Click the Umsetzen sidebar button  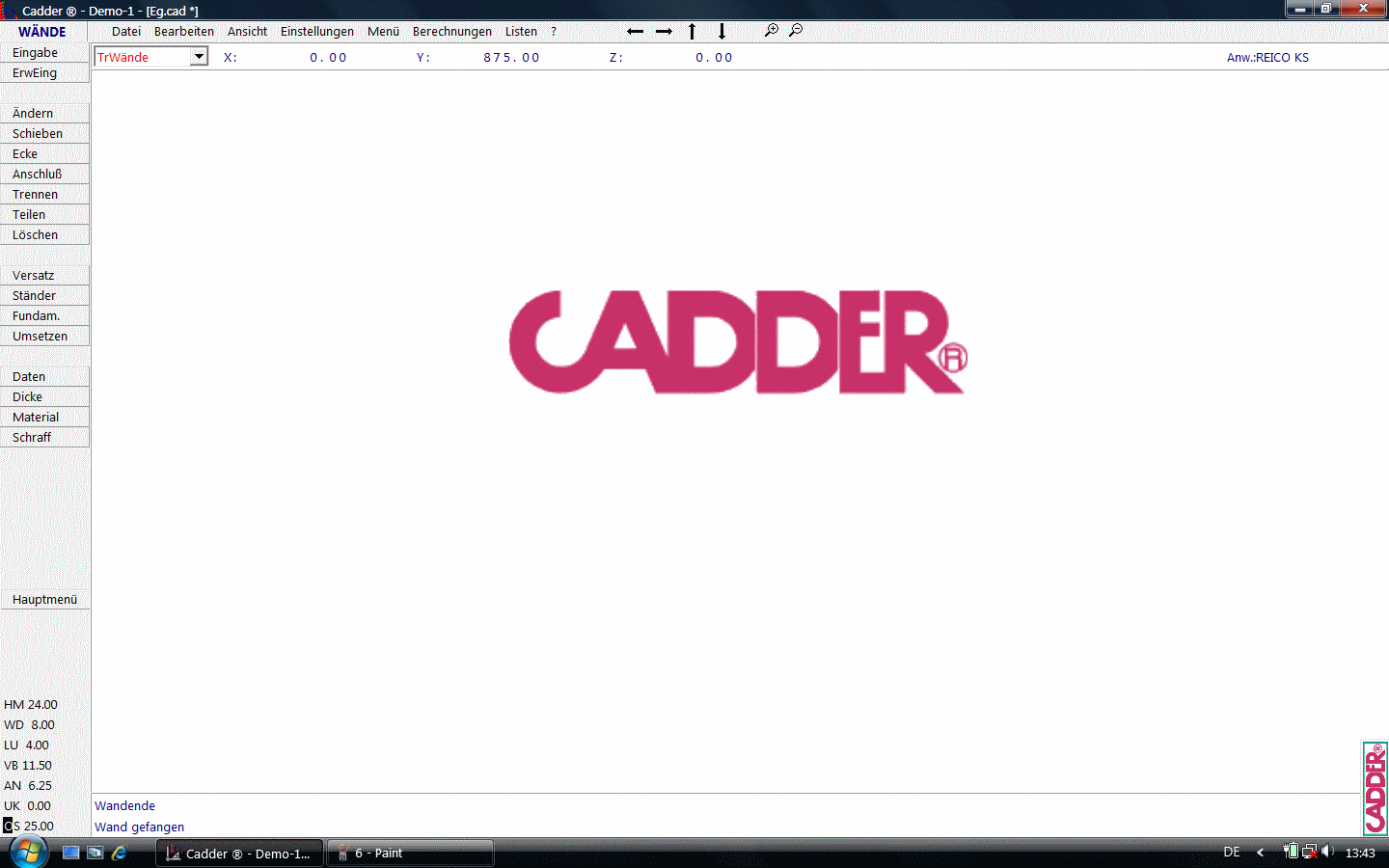coord(45,337)
